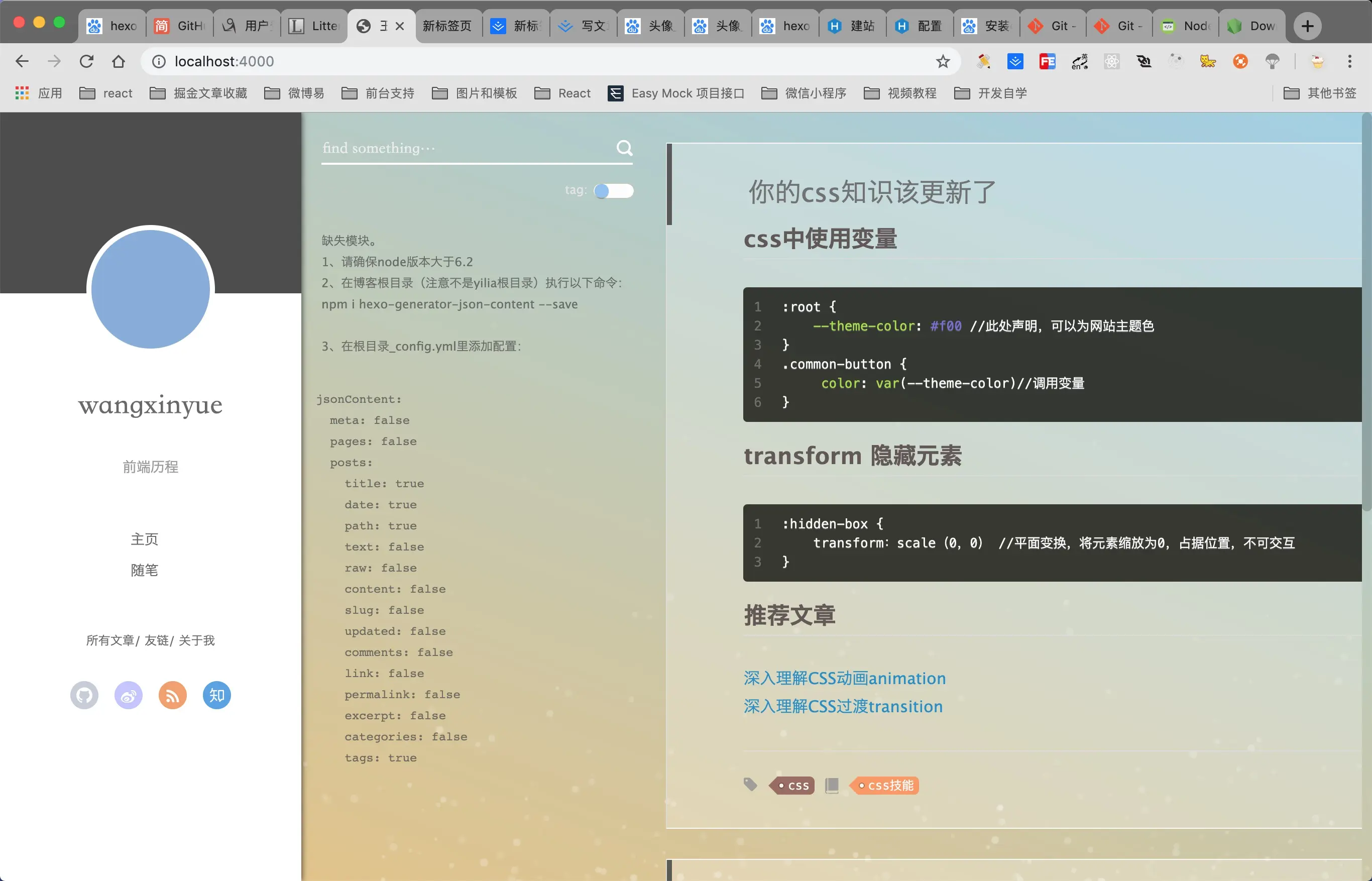Switch to the 新标签页 tab
The image size is (1372, 881).
[x=447, y=26]
